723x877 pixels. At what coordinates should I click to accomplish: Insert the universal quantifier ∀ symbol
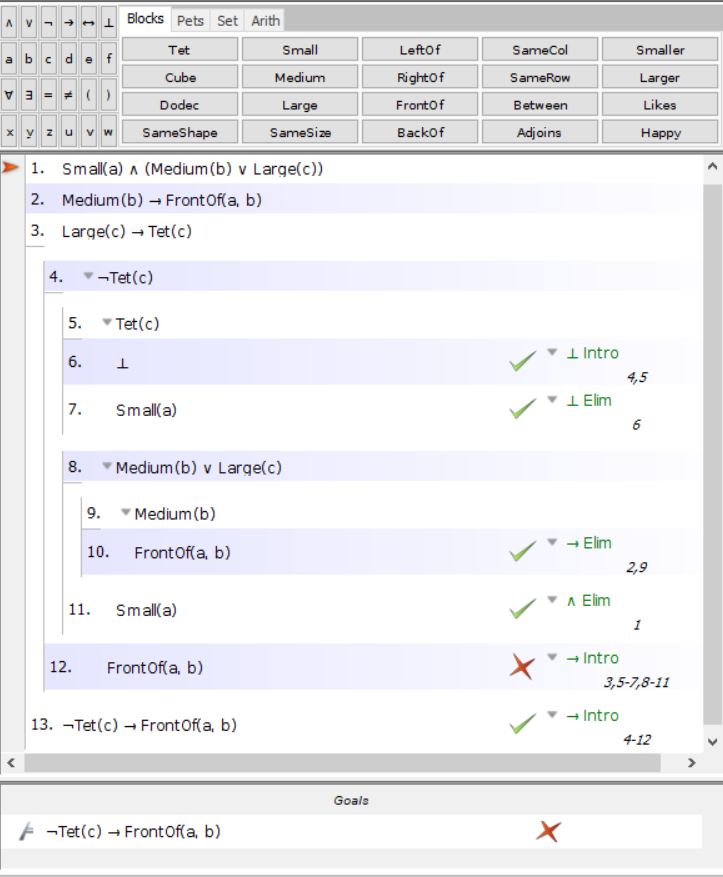[x=9, y=95]
